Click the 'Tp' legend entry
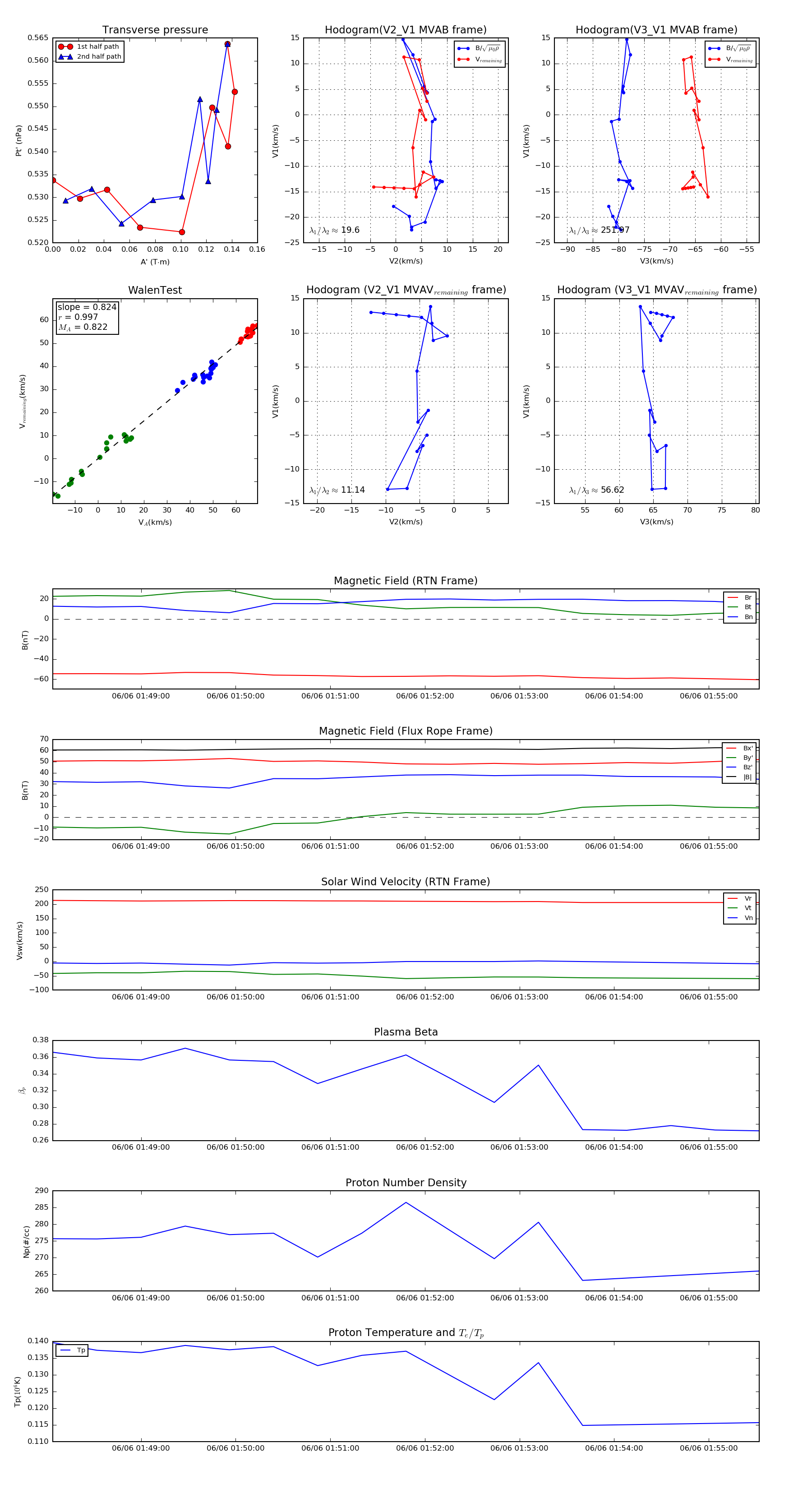Image resolution: width=812 pixels, height=1489 pixels. point(72,1350)
